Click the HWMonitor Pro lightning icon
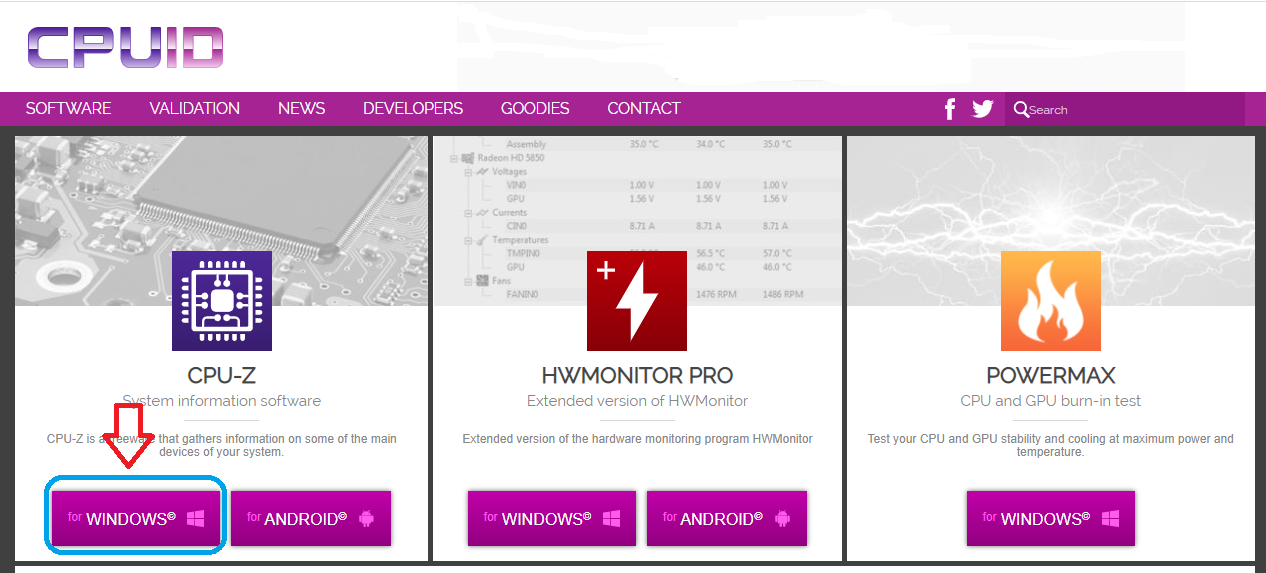Screen dimensions: 1266x573 637,300
